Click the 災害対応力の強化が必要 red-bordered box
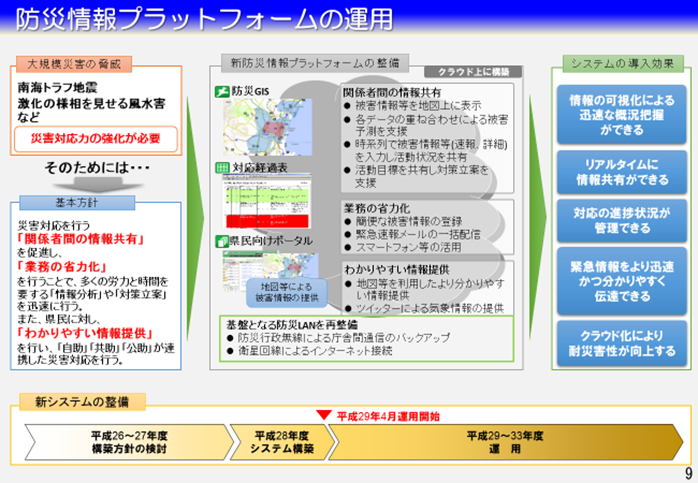Screen dimensions: 698x483 [97, 138]
